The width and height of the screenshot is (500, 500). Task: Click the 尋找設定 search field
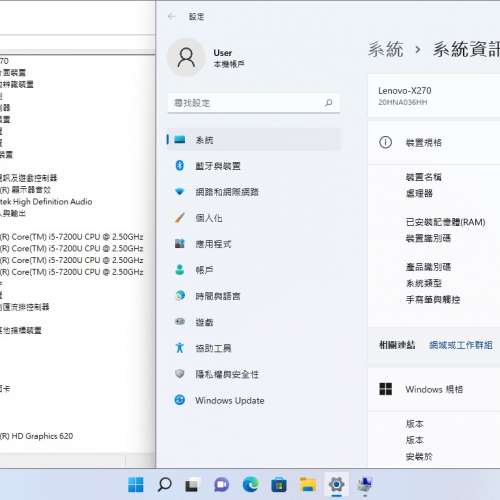(254, 103)
